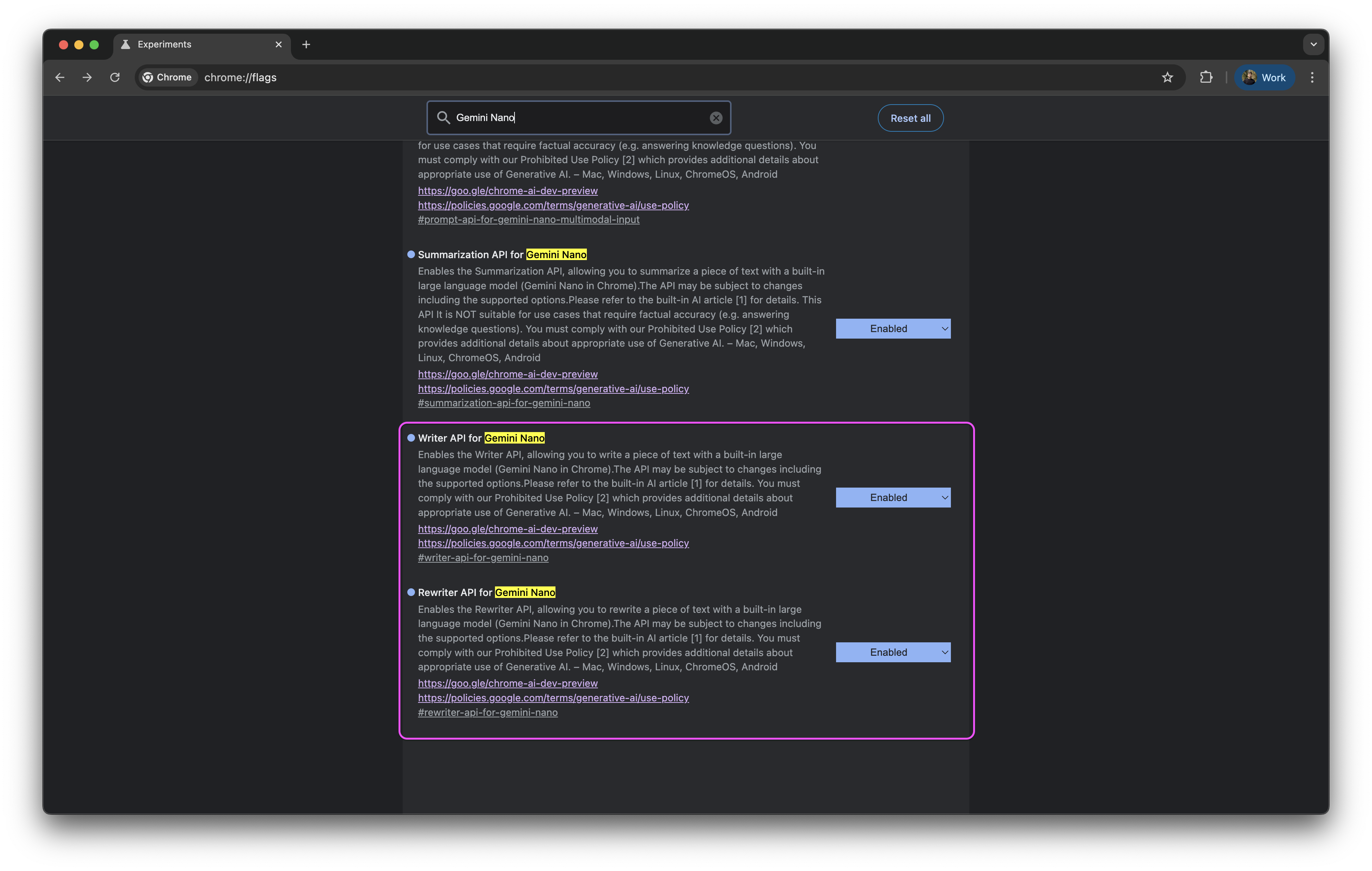Click the macOS green fullscreen window button
This screenshot has height=871, width=1372.
[94, 44]
